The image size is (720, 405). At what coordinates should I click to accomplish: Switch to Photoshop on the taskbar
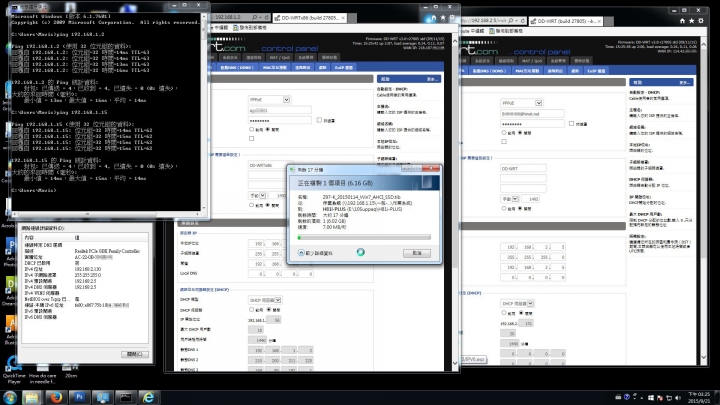click(x=79, y=397)
